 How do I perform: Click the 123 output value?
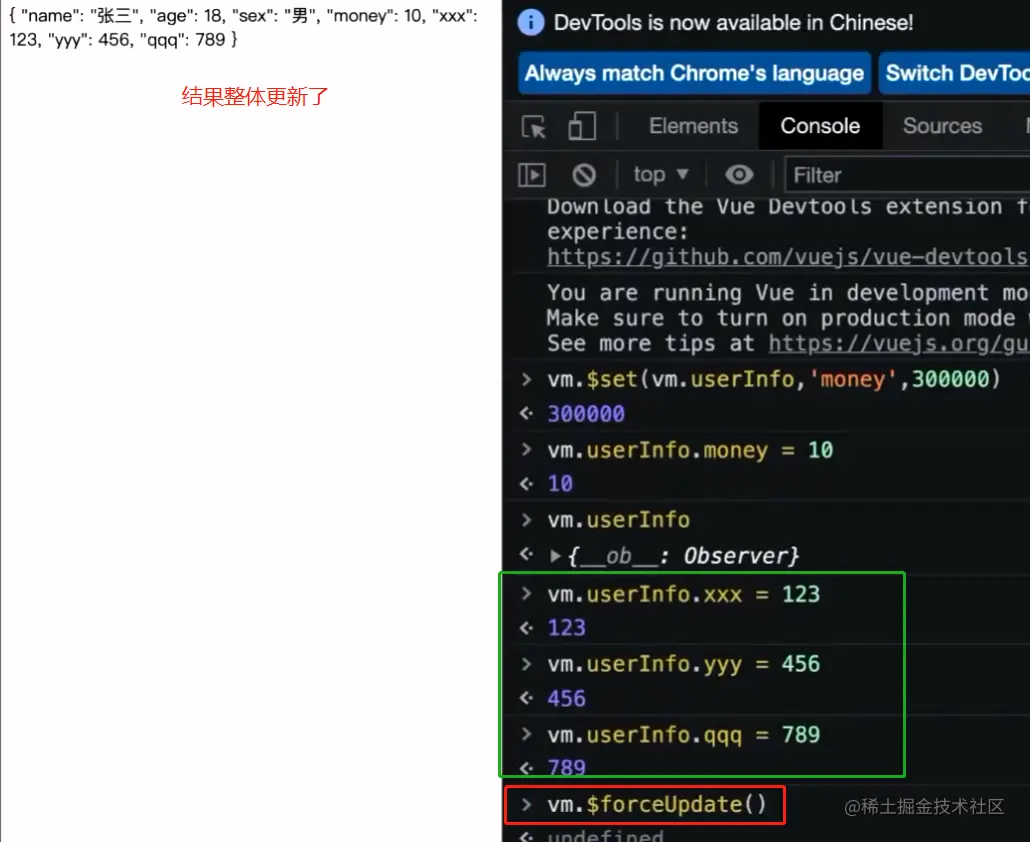point(566,628)
